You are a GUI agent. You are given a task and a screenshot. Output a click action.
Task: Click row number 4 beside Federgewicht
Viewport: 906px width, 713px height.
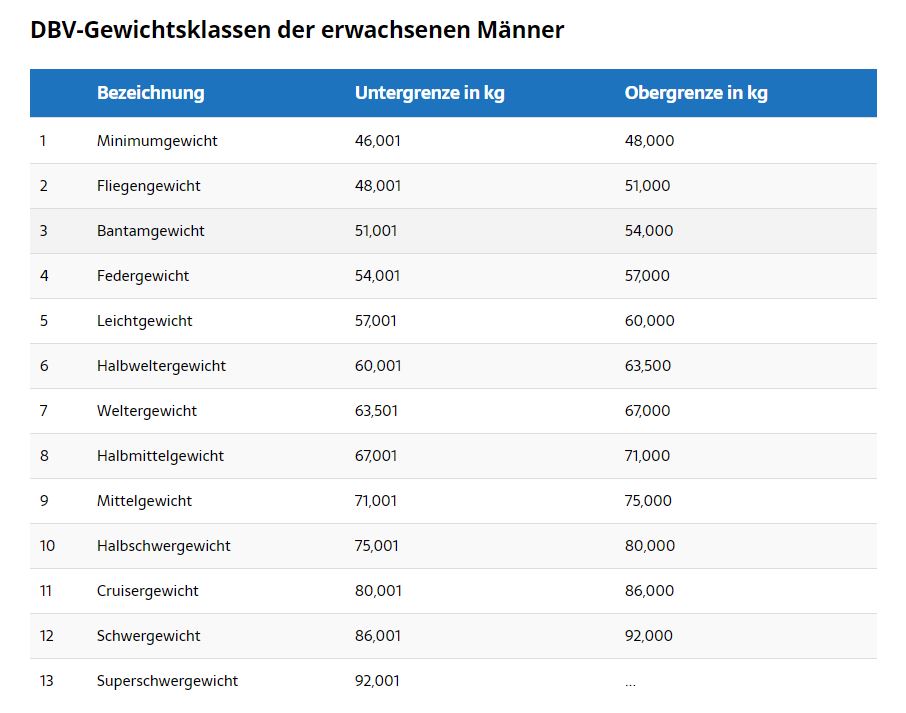44,276
